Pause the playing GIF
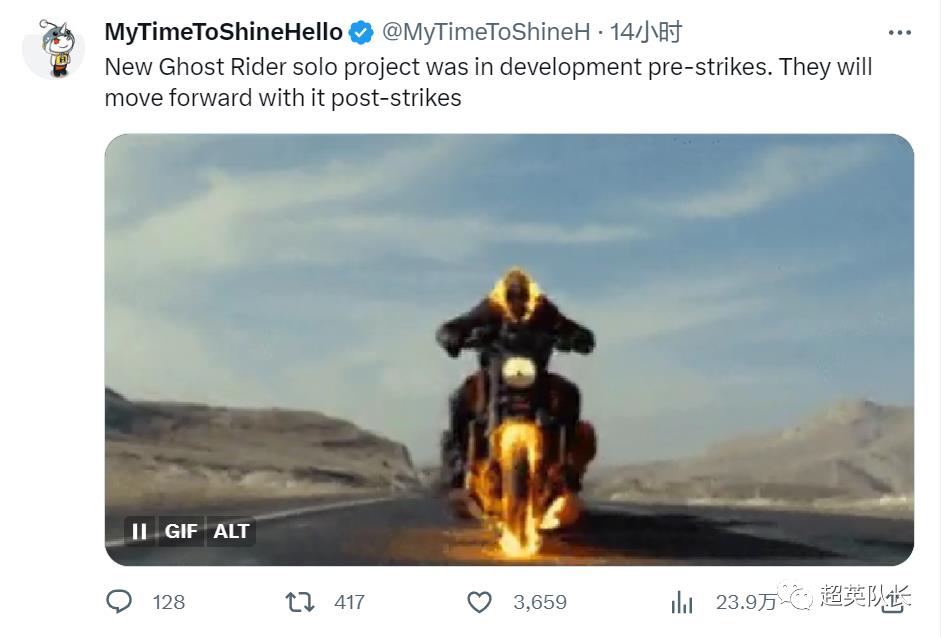The image size is (942, 637). pyautogui.click(x=140, y=532)
